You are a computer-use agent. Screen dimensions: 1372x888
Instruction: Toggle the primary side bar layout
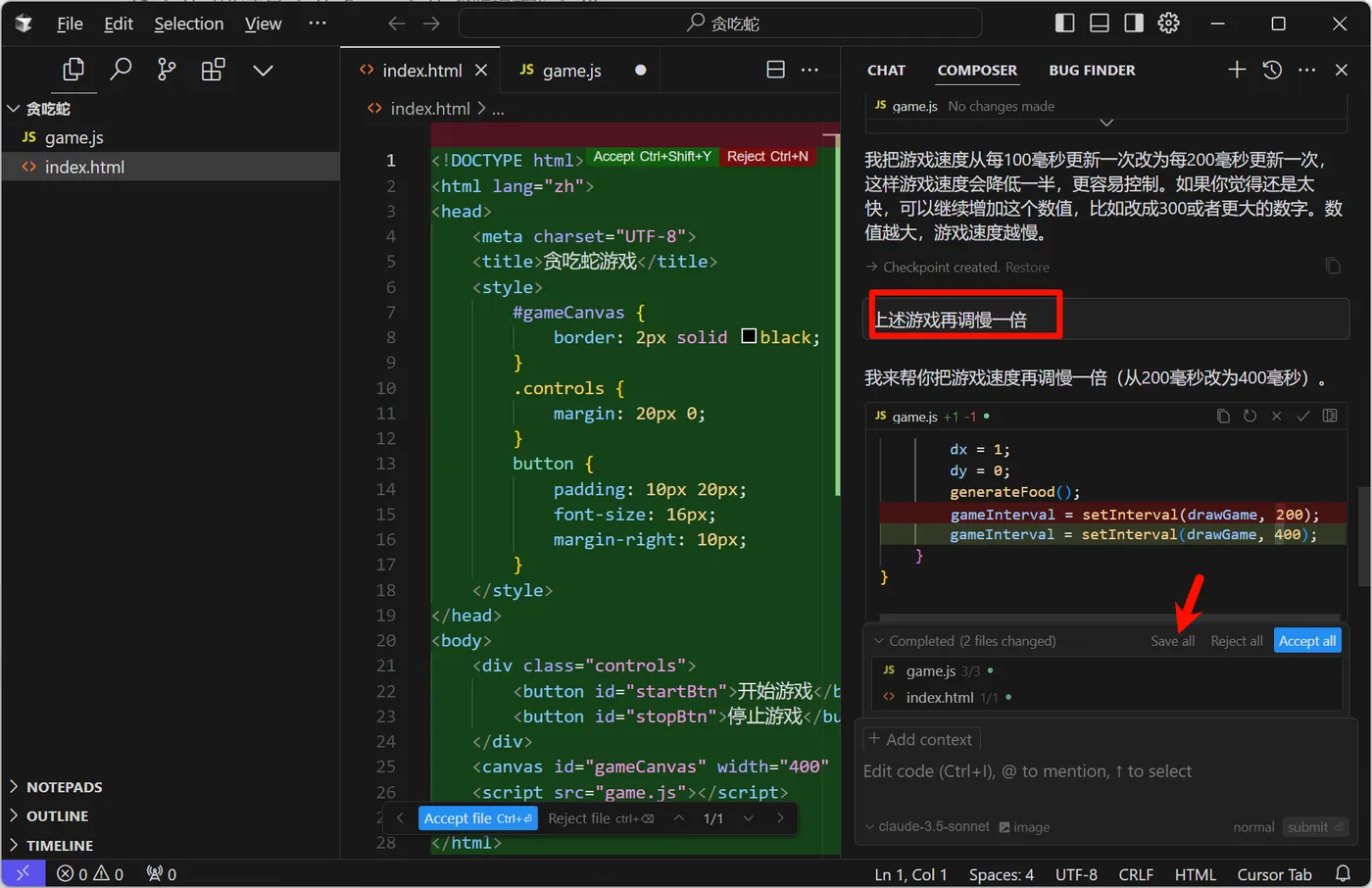pyautogui.click(x=1064, y=23)
